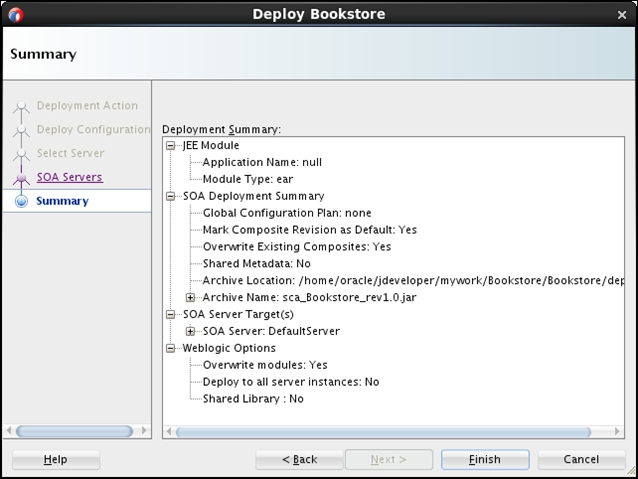The width and height of the screenshot is (638, 479).
Task: Select 'Global Configuration Plan: none' row
Action: coord(287,213)
